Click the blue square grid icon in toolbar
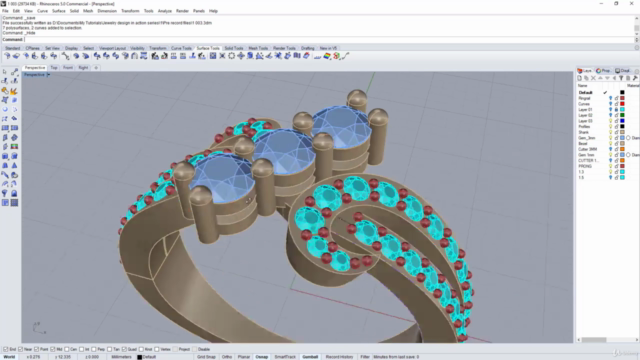This screenshot has width=640, height=360. click(213, 56)
